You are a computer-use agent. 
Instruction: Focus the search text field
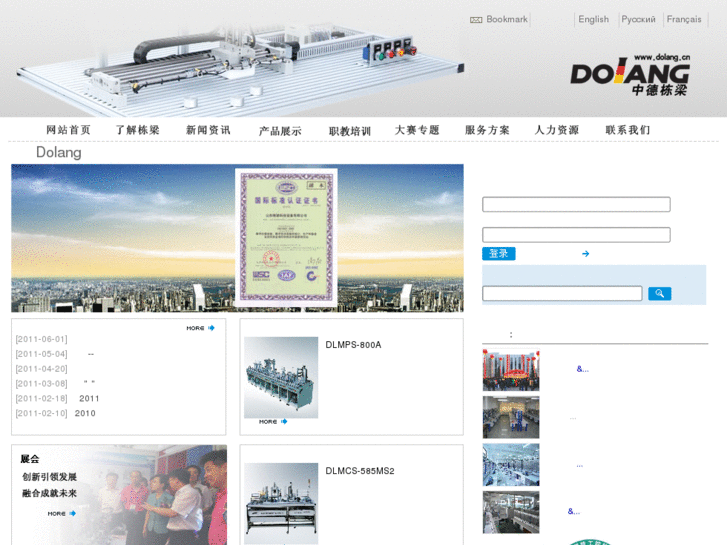click(562, 293)
